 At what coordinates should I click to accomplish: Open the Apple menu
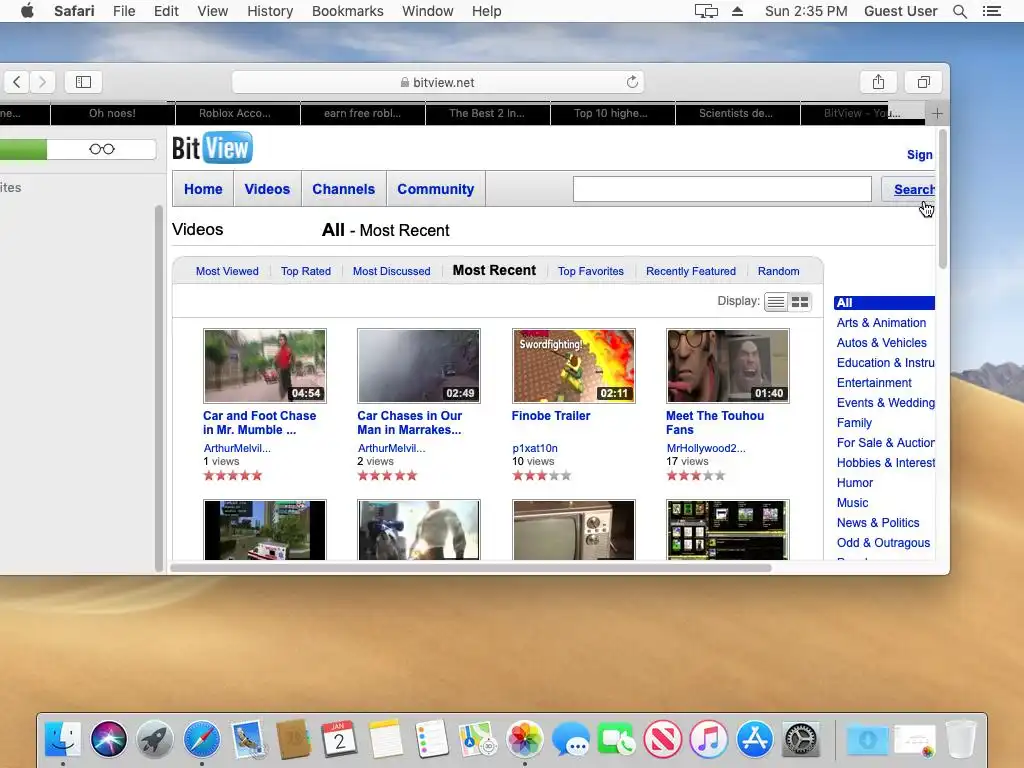[x=27, y=11]
